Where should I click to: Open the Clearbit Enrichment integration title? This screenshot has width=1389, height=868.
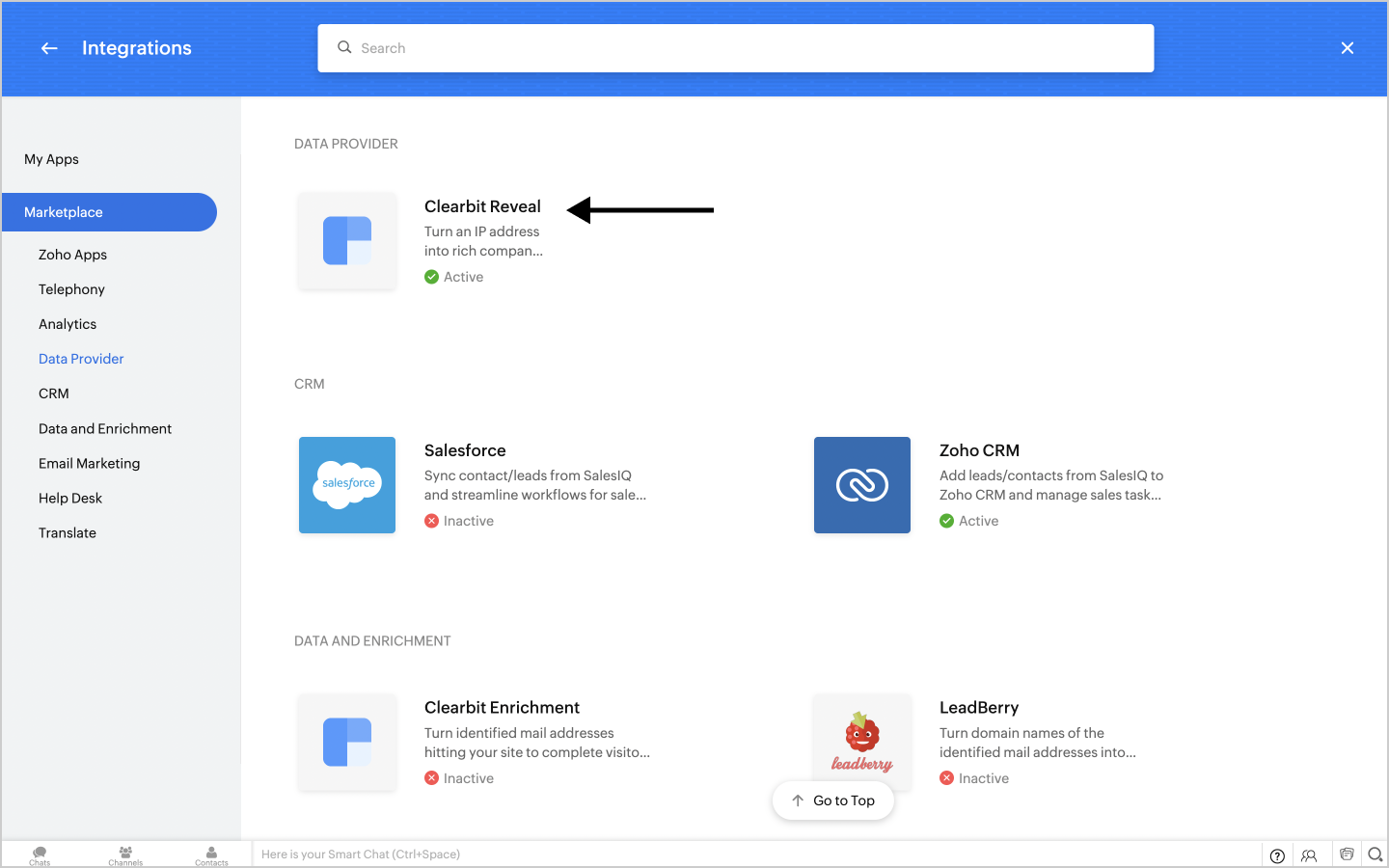pos(502,708)
